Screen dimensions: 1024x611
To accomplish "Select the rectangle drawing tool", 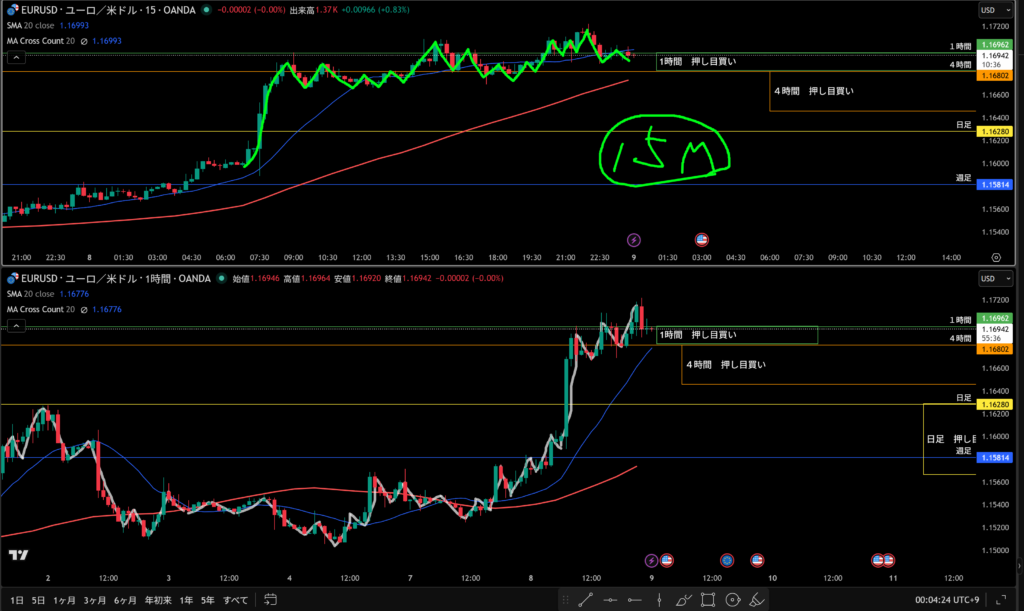I will click(708, 600).
